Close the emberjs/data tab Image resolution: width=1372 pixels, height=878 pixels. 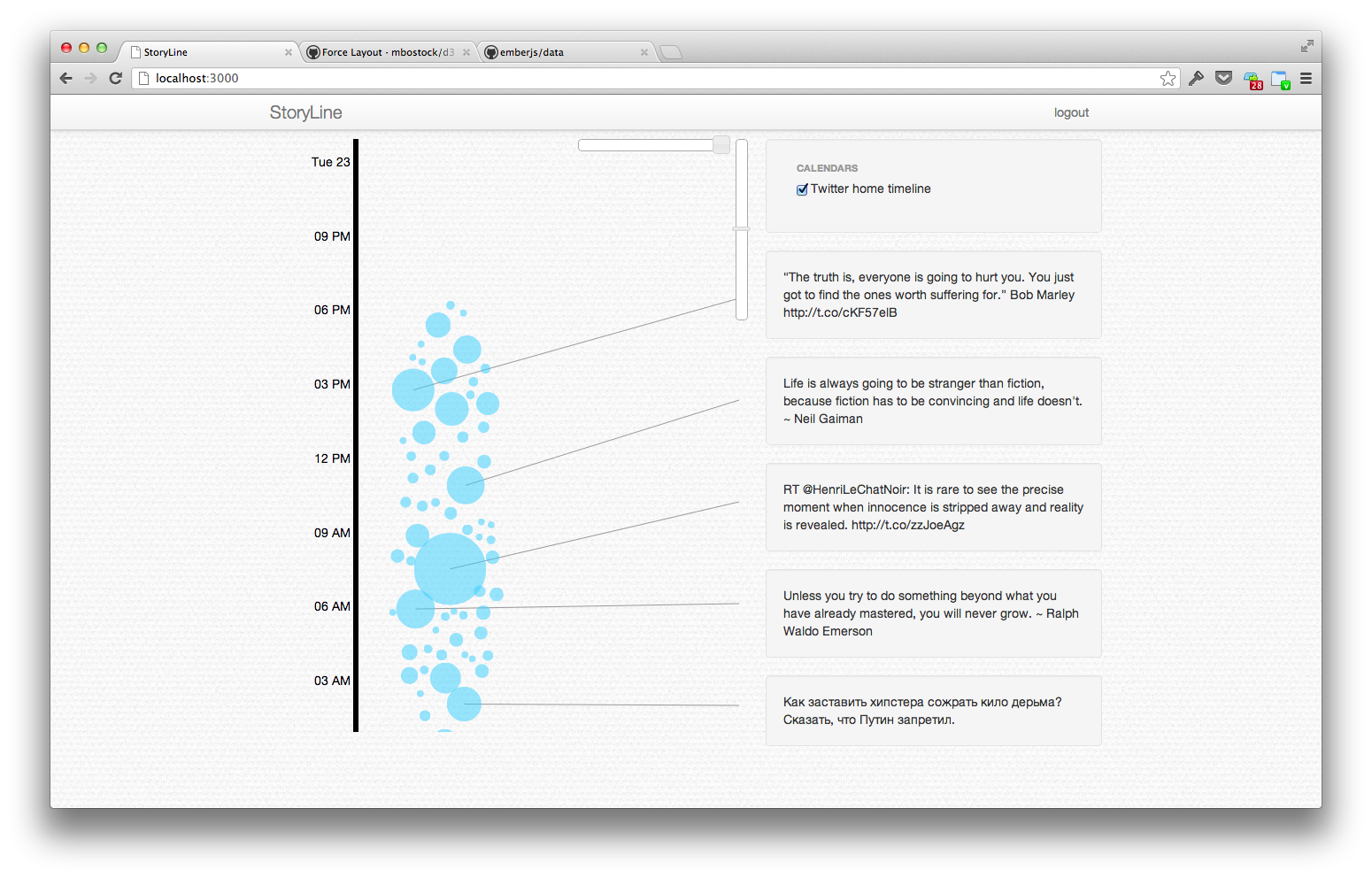[644, 53]
